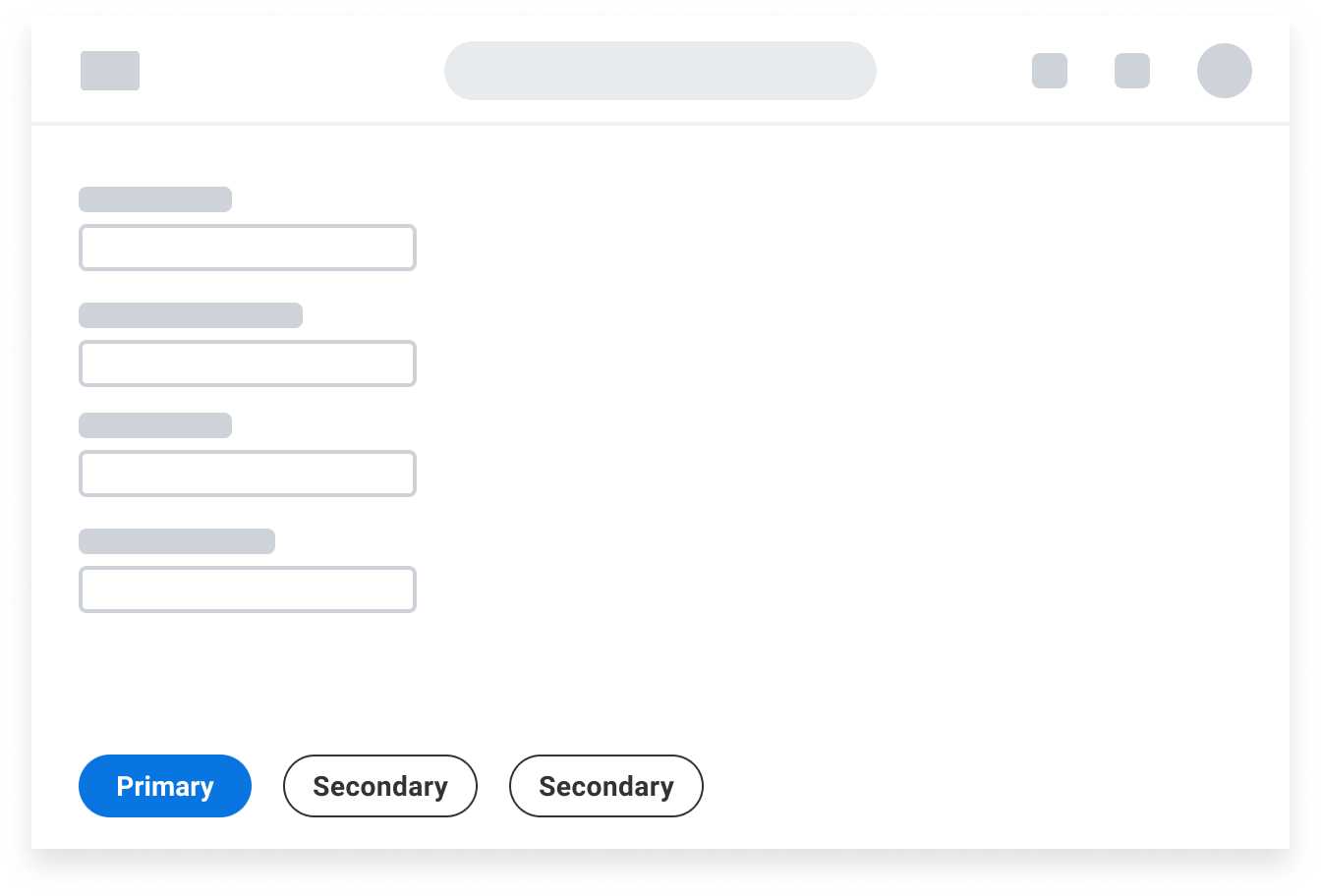Click the first form field label placeholder

click(155, 199)
